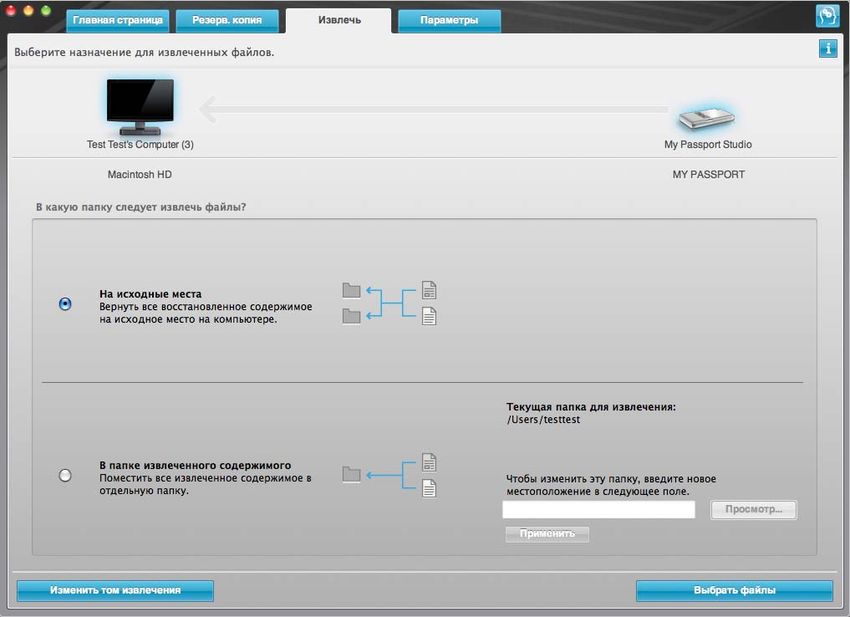Open the info help icon
This screenshot has height=617, width=850.
click(827, 48)
